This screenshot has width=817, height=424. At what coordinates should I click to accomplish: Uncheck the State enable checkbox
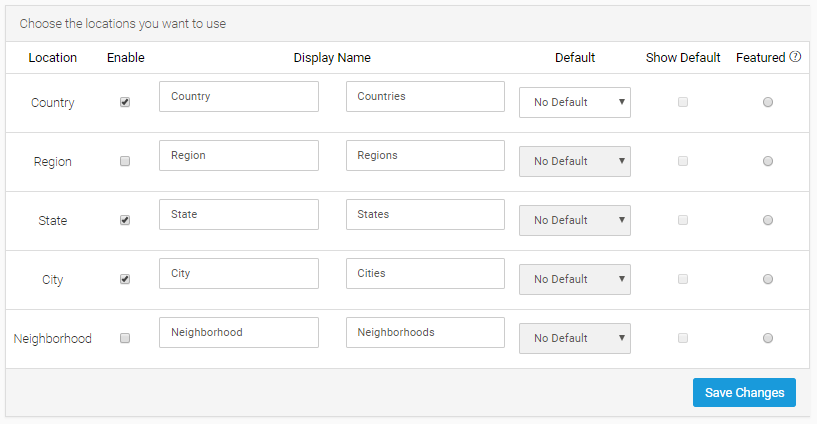click(x=125, y=220)
